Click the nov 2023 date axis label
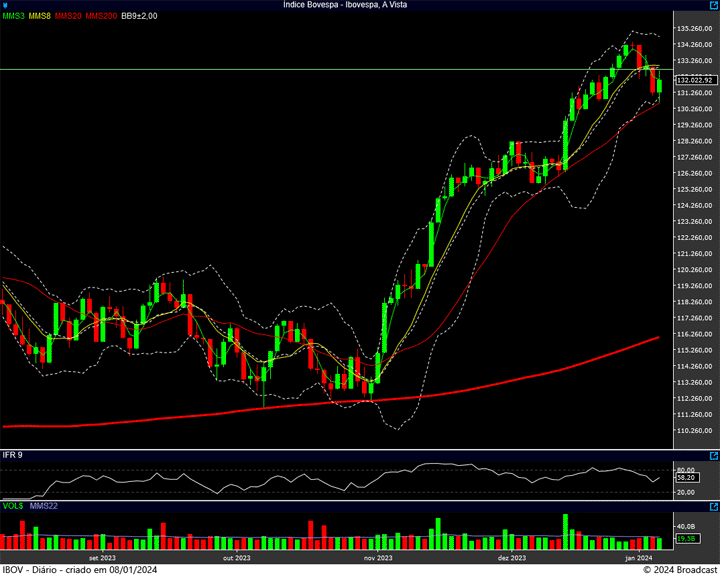This screenshot has width=720, height=575. 378,557
